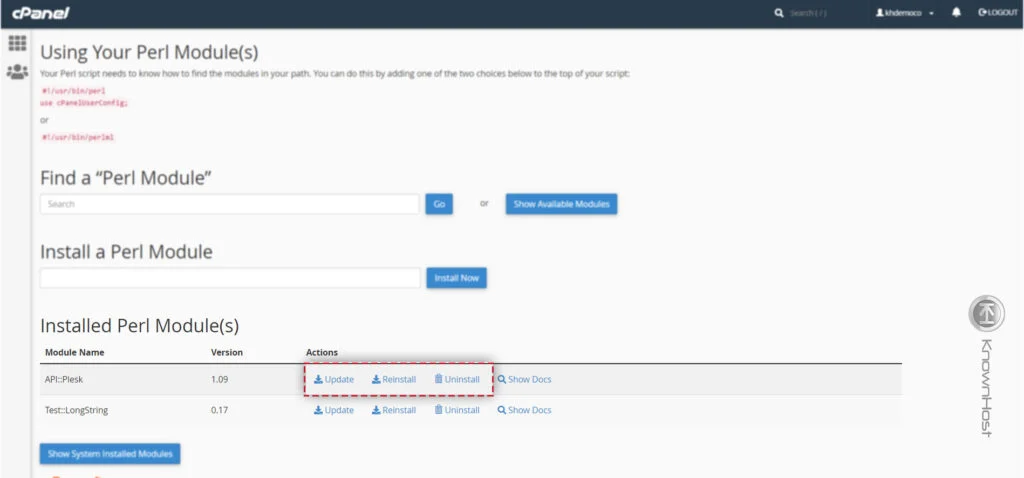Screen dimensions: 1024x478
Task: Click the Install a Perl Module field
Action: tap(230, 278)
